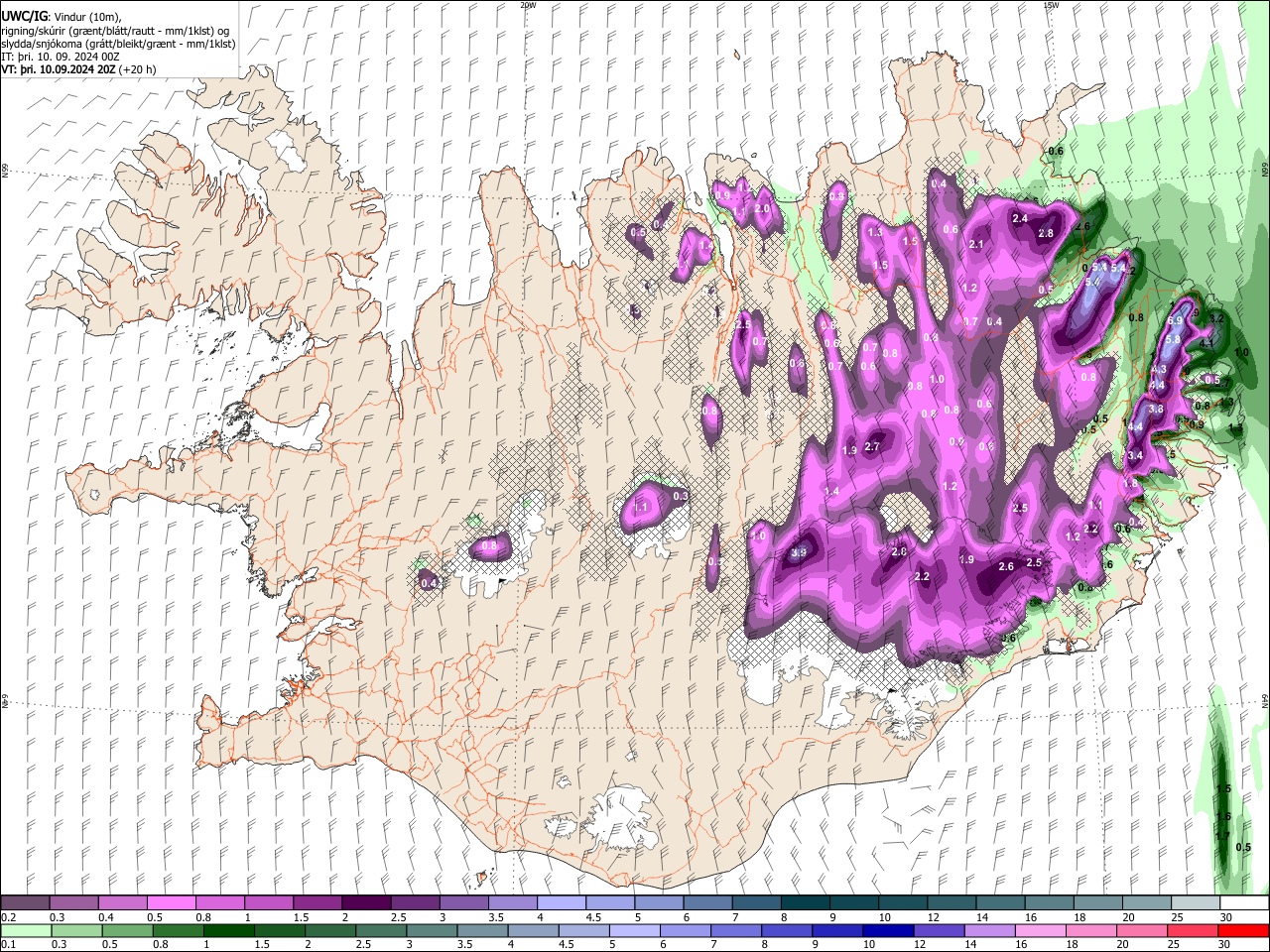This screenshot has height=952, width=1270.
Task: Click the 3.9 snowfall value north of the glacier
Action: point(800,553)
